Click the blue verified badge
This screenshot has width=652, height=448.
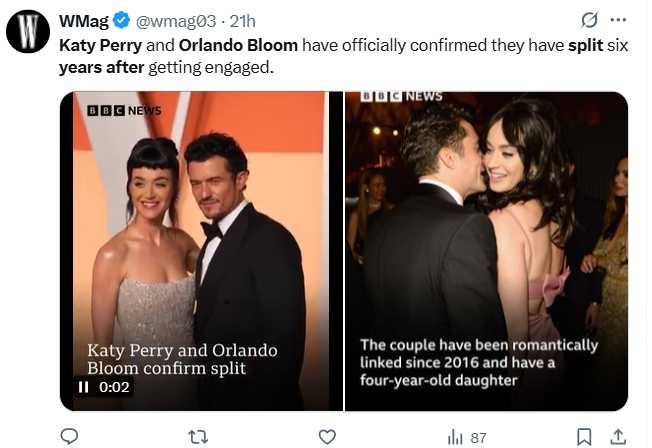pos(122,21)
